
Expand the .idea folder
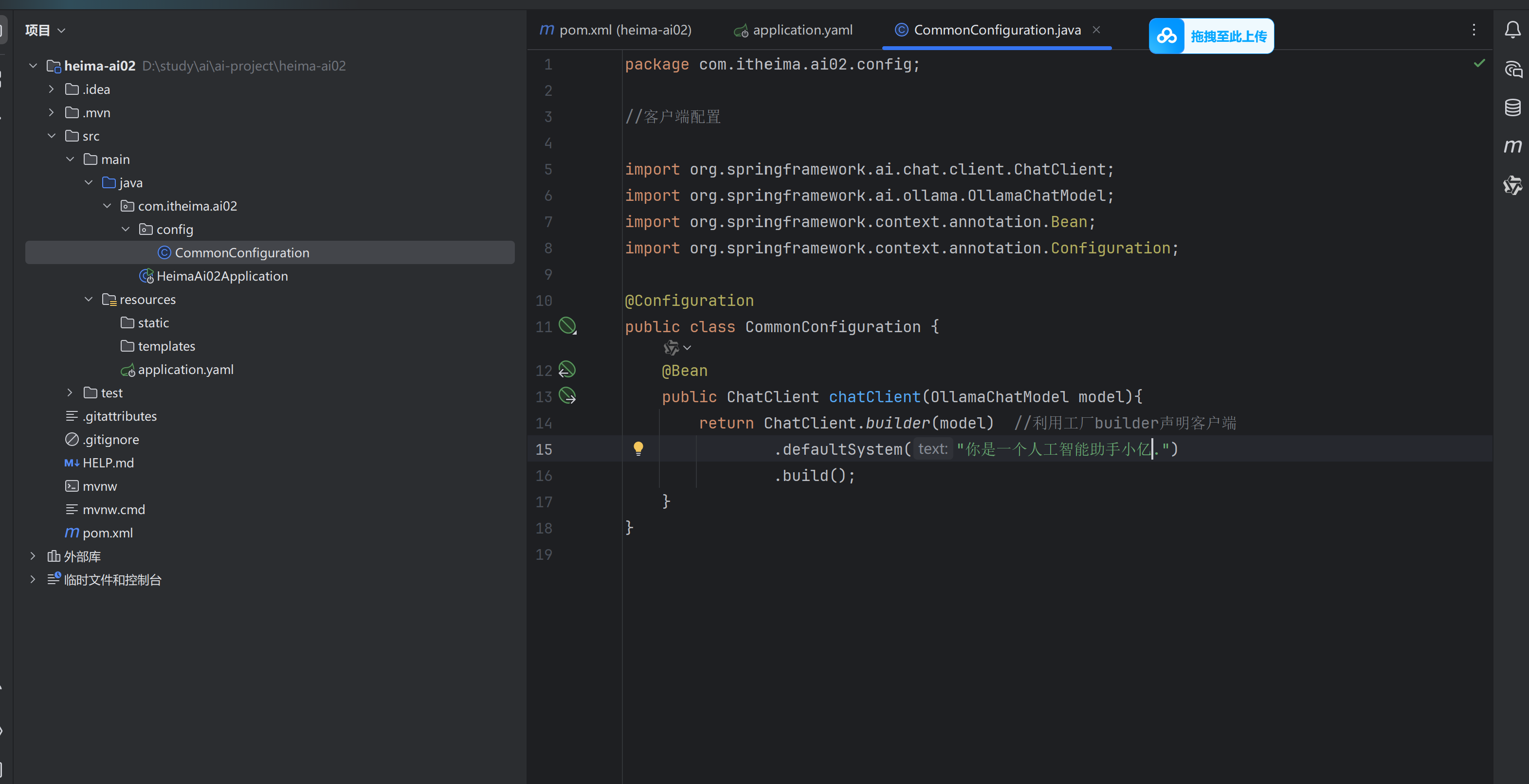pyautogui.click(x=52, y=89)
